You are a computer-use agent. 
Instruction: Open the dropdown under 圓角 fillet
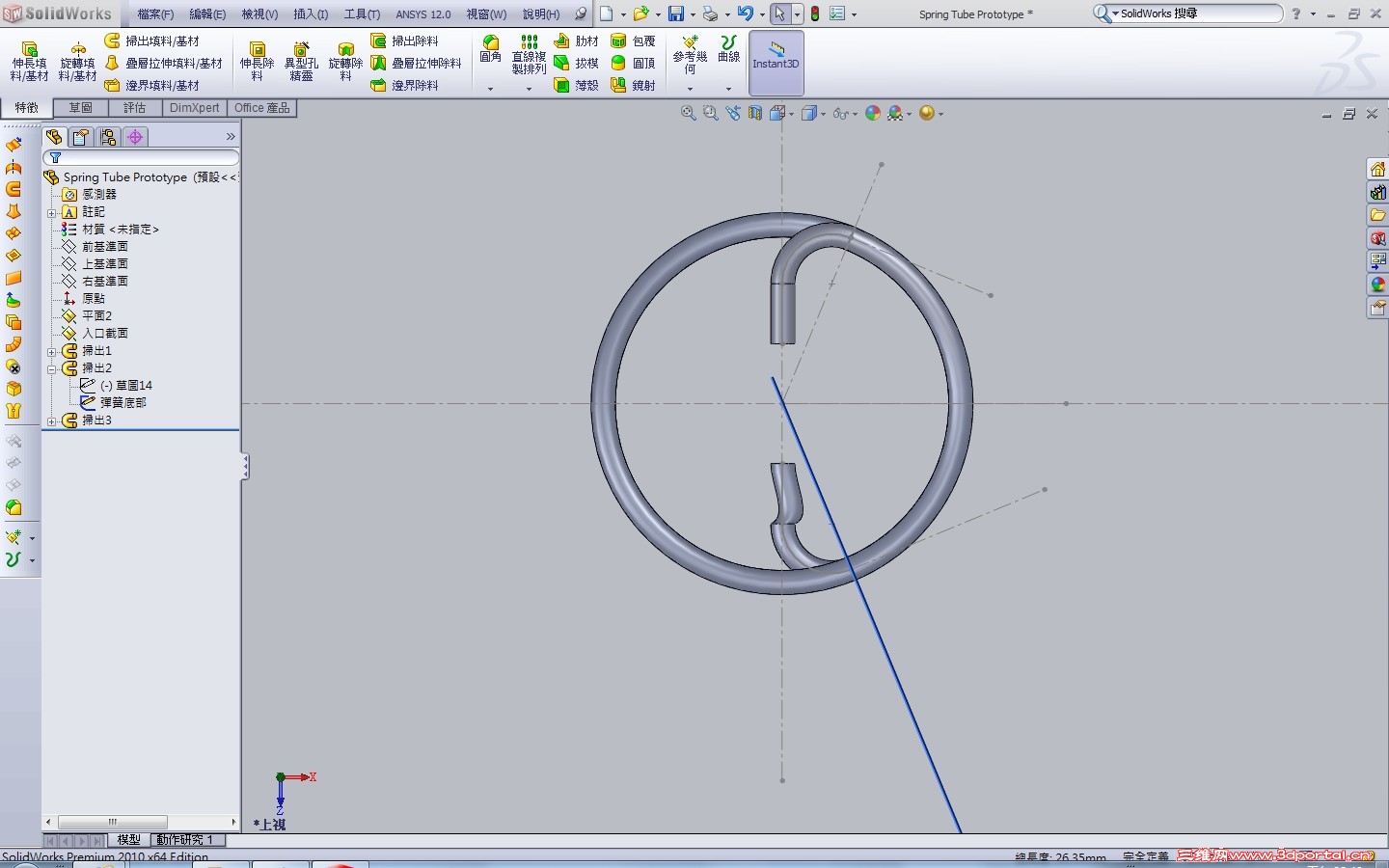(x=491, y=89)
